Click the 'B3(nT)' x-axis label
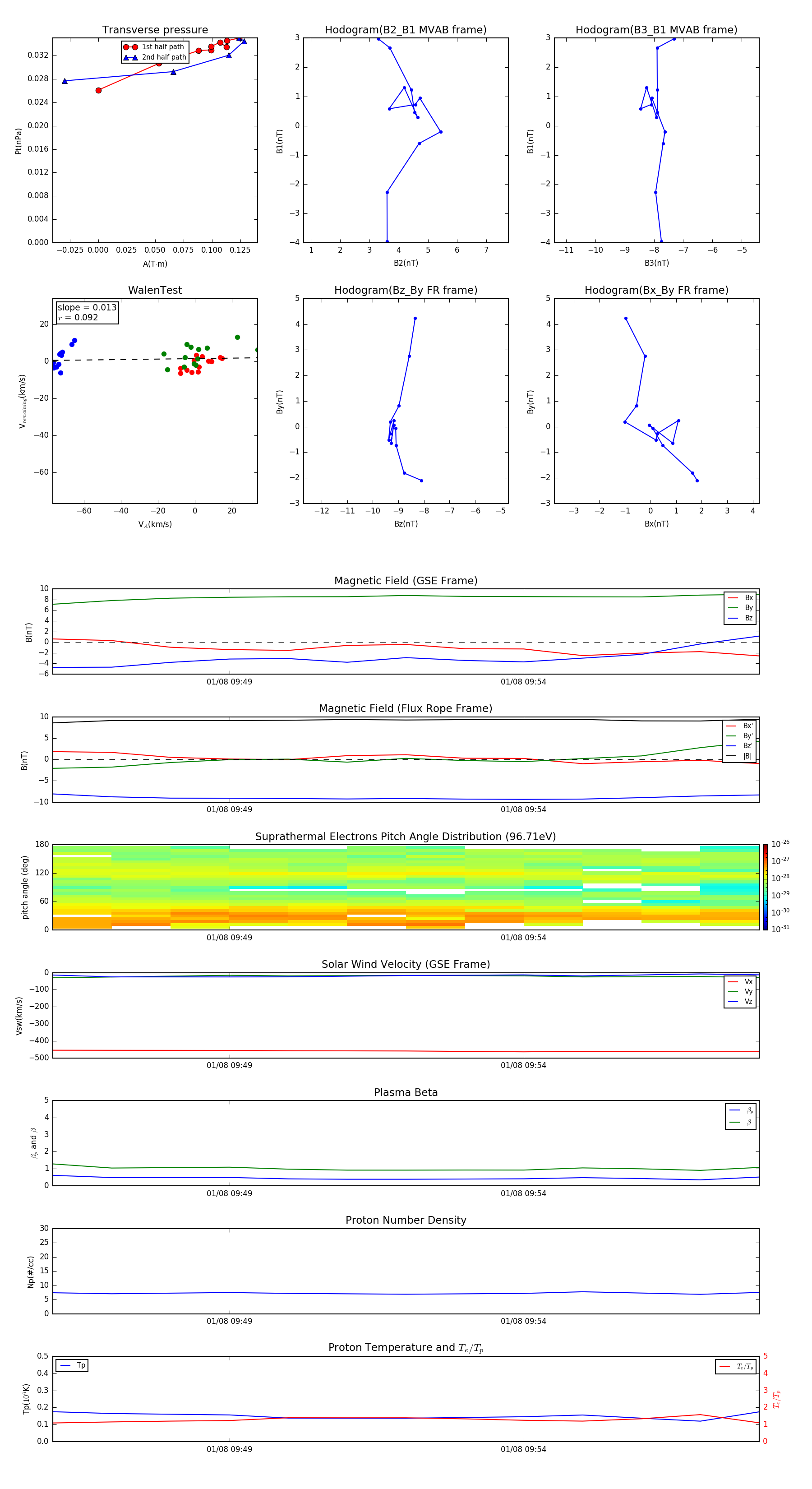Screen dimensions: 812x1489 point(656,263)
